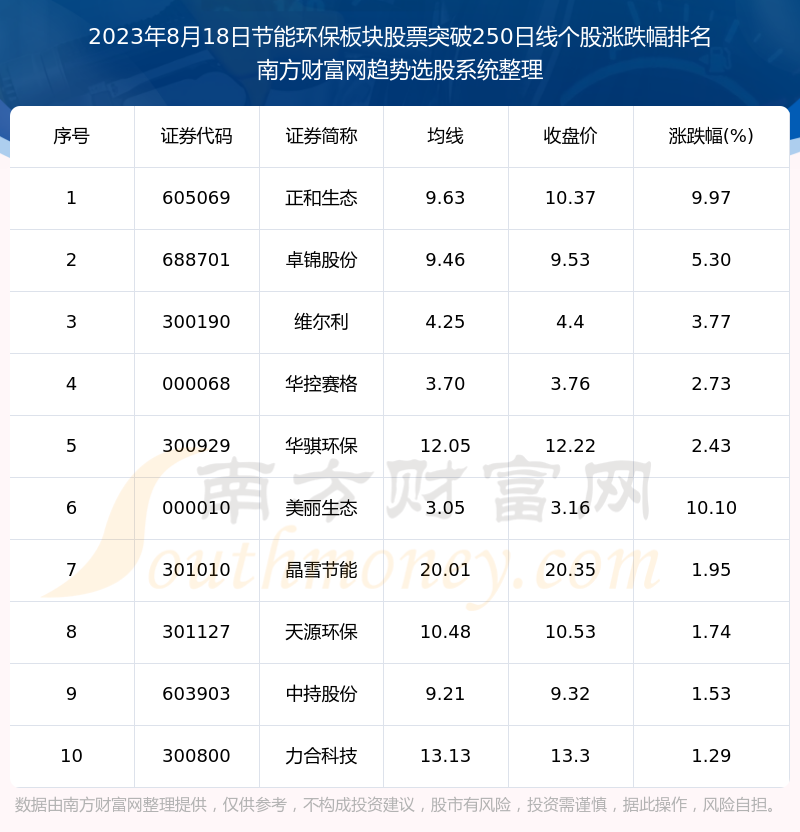Screen dimensions: 800x832
Task: Click the 20.35 closing price cell
Action: (570, 570)
